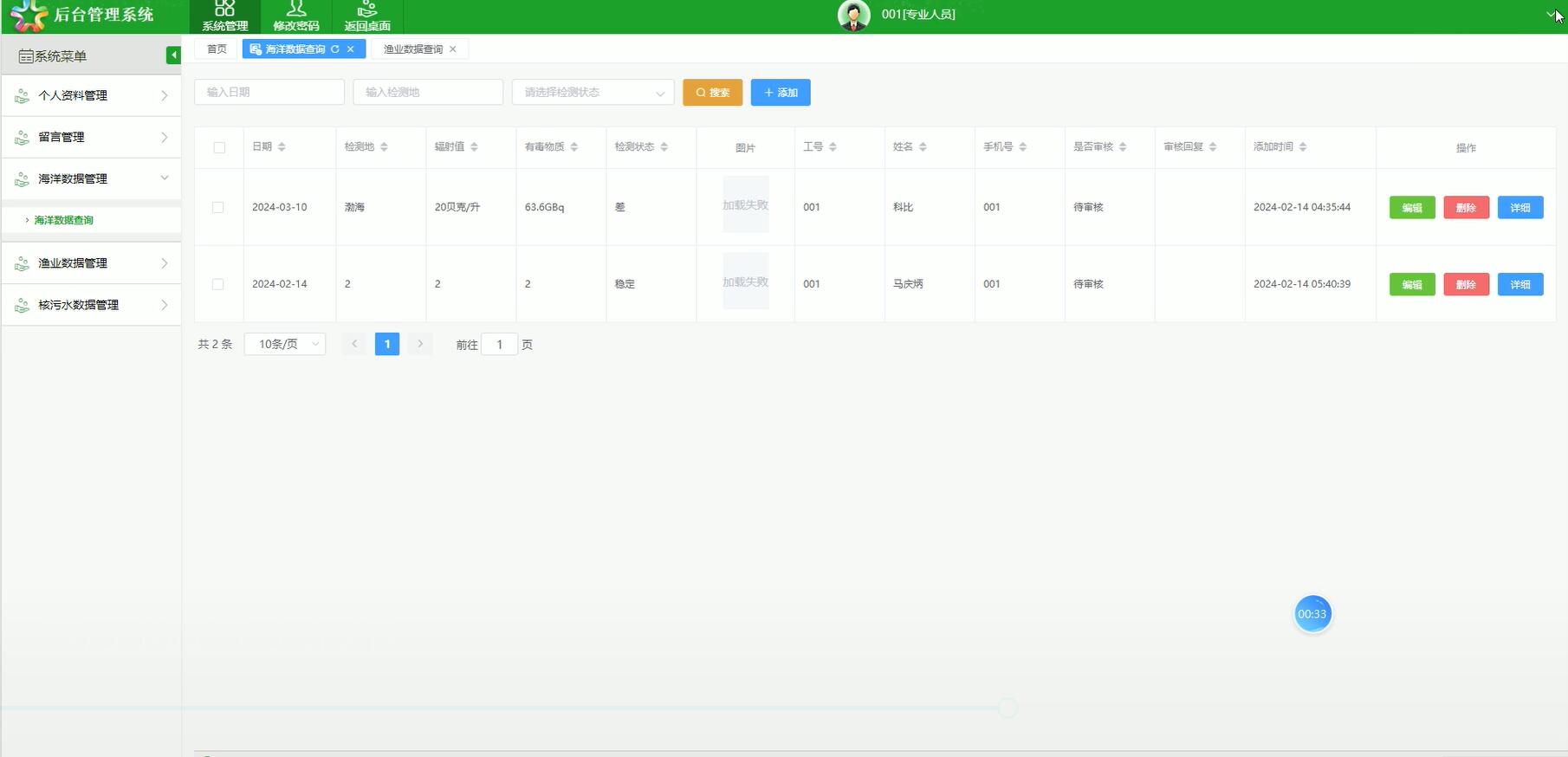Click the 渔业数据管理 sidebar icon
1568x757 pixels.
coord(23,263)
